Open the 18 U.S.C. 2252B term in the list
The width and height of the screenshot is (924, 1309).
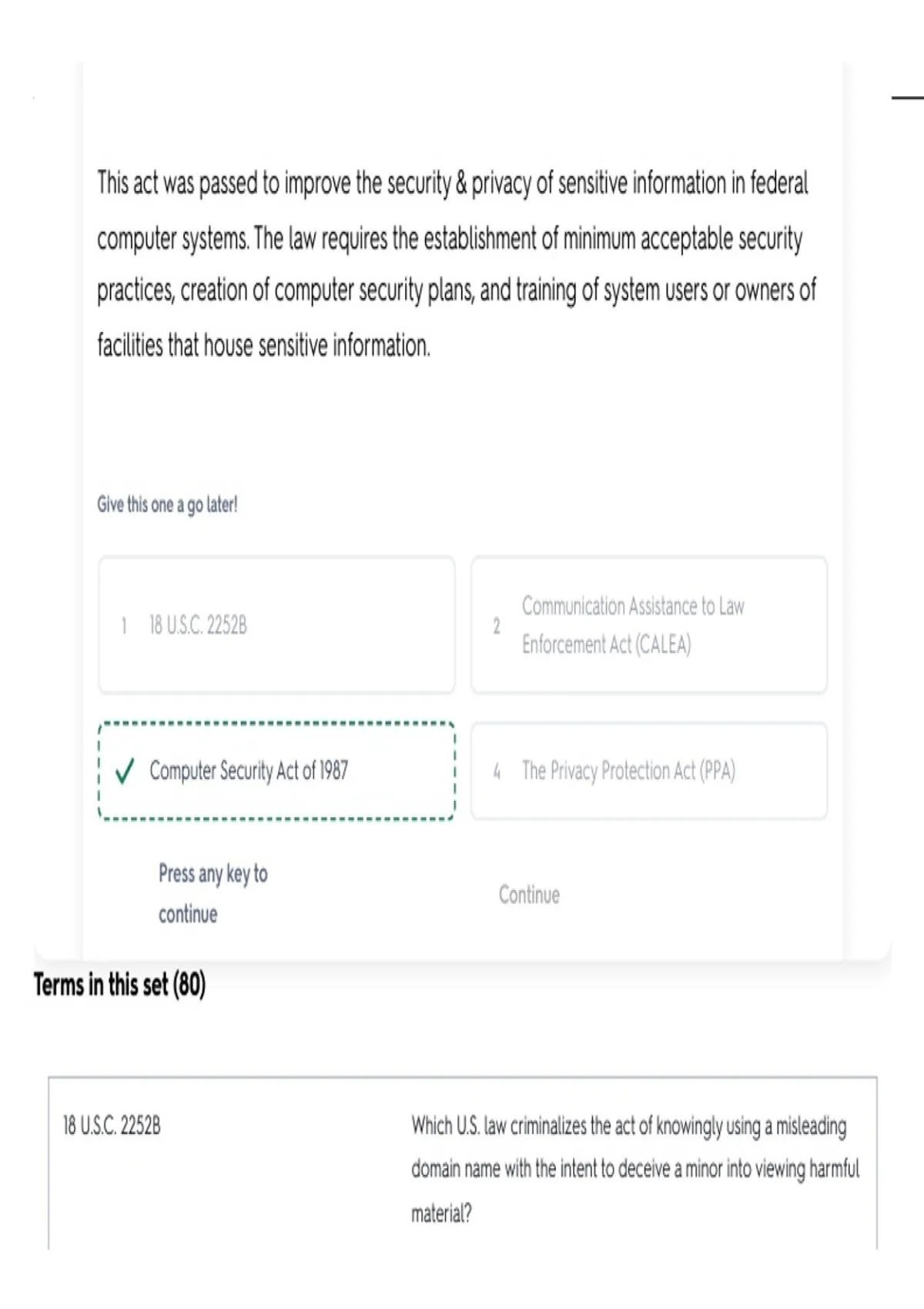point(112,1126)
